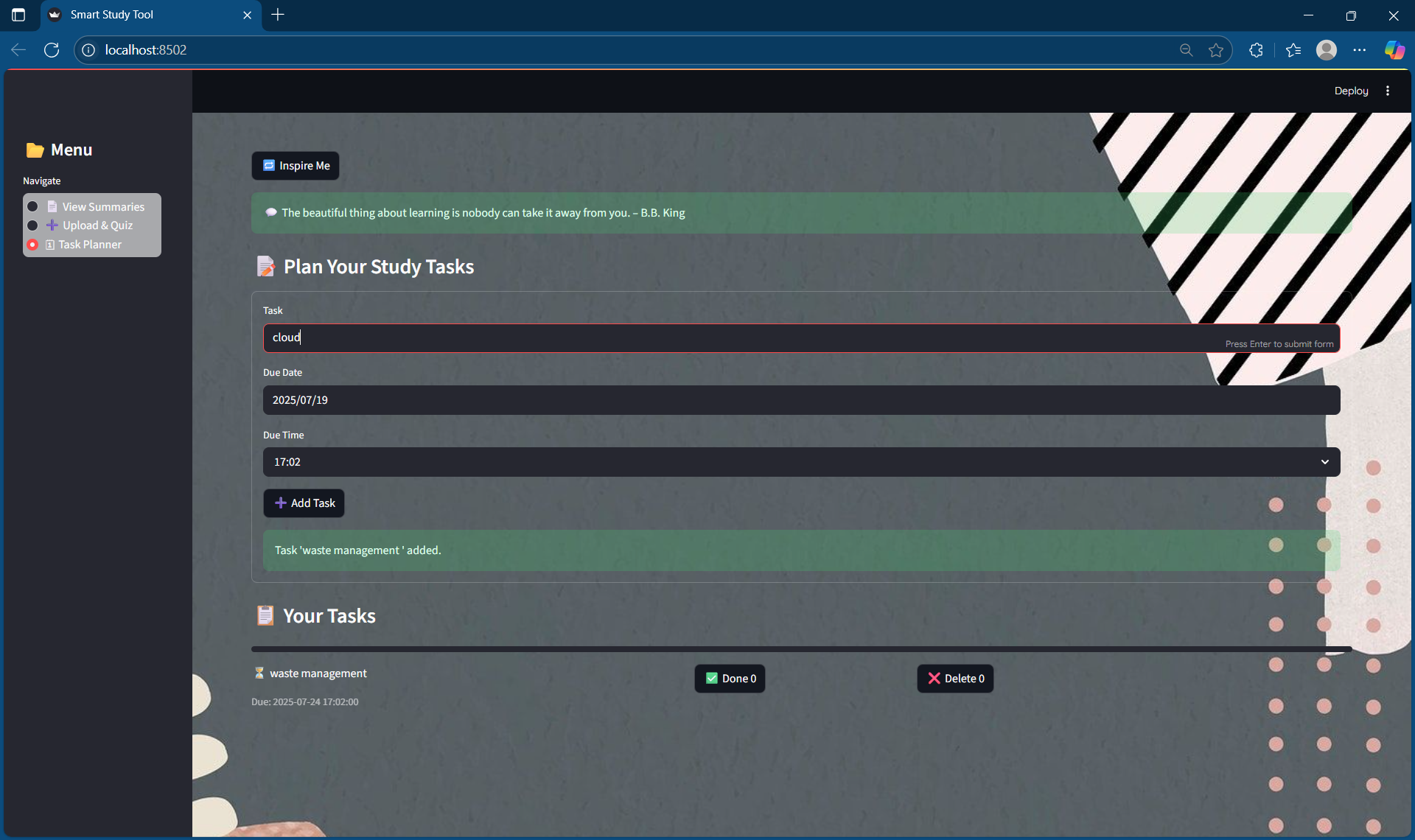
Task: Click the Add Task button
Action: 304,503
